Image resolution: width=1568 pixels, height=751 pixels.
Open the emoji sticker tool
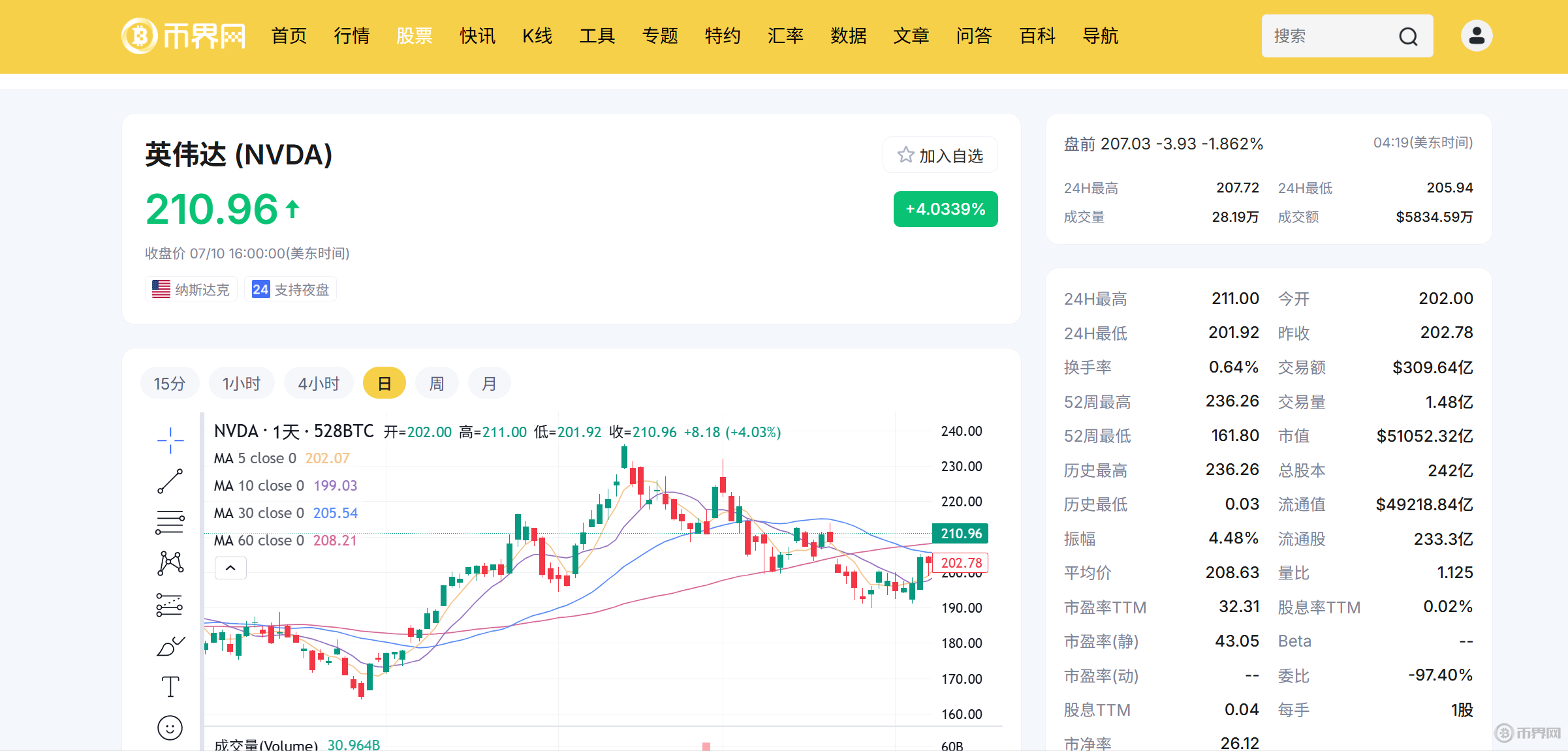pyautogui.click(x=170, y=728)
